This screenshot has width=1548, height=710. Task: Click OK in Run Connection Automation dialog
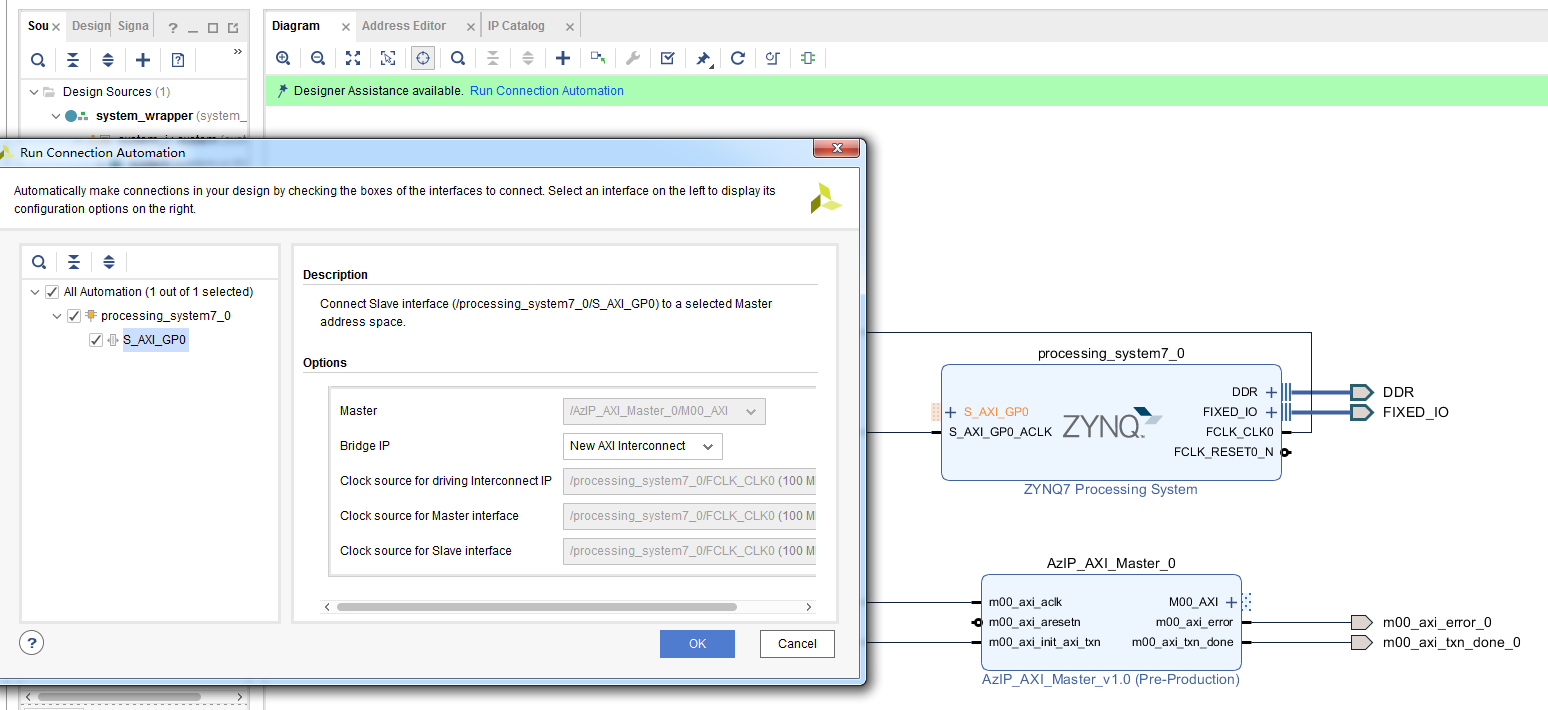[x=697, y=644]
